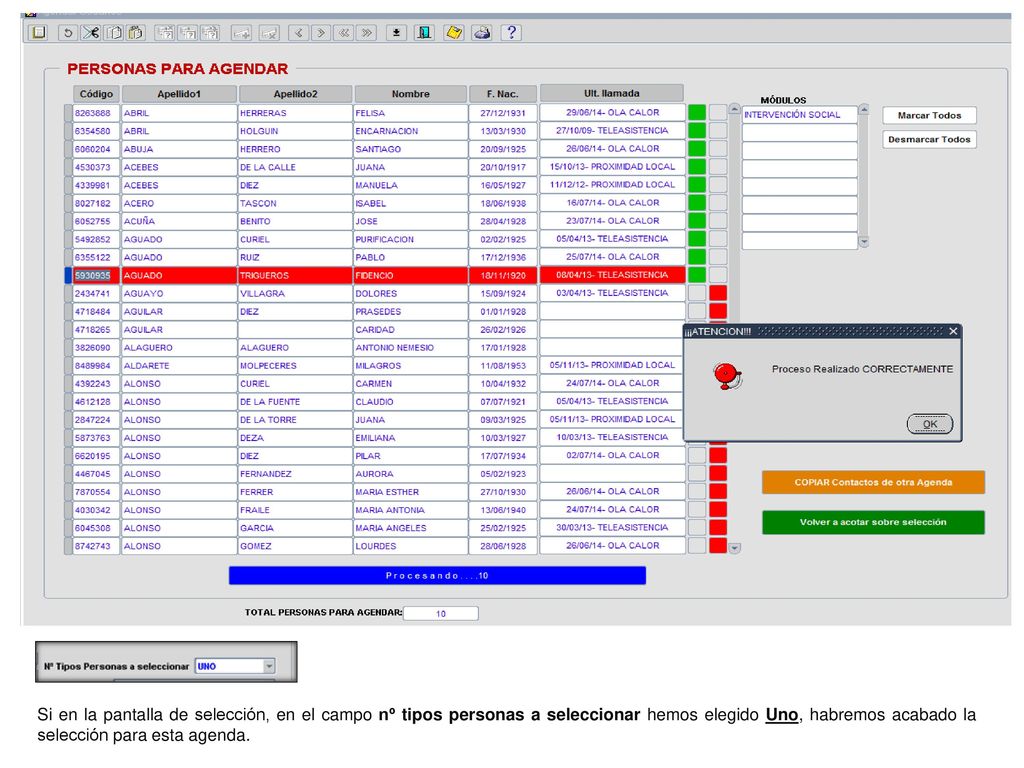Image resolution: width=1024 pixels, height=768 pixels.
Task: Toggle green box for AGUADO TRIGUEROS FIDENCIO row
Action: (697, 275)
